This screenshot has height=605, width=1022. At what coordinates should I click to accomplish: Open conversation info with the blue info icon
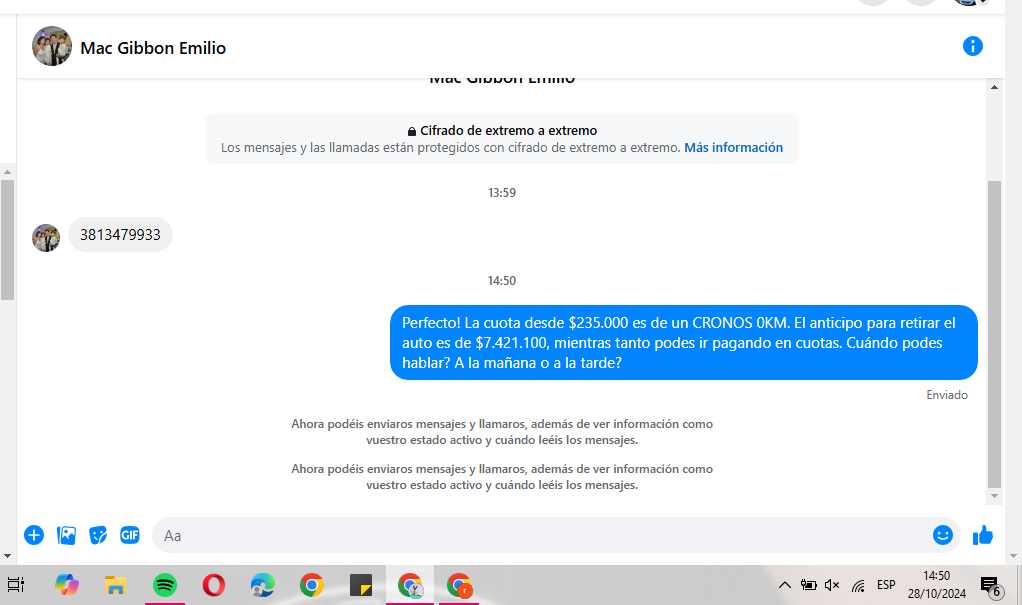[972, 46]
